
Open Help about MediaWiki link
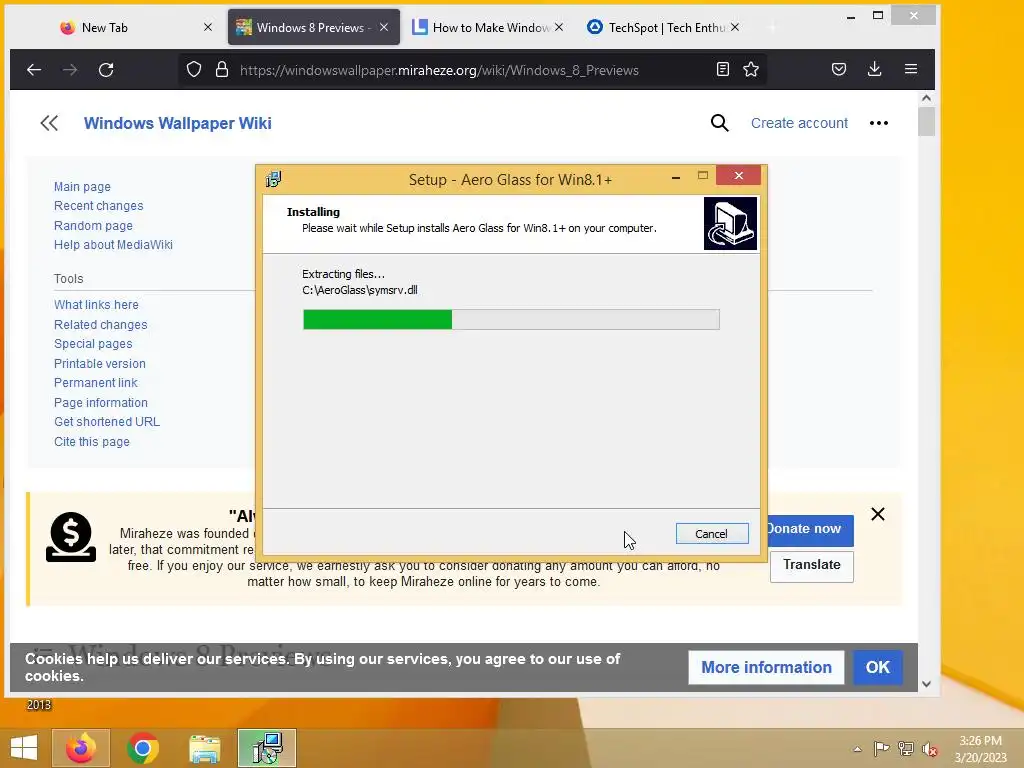[114, 245]
